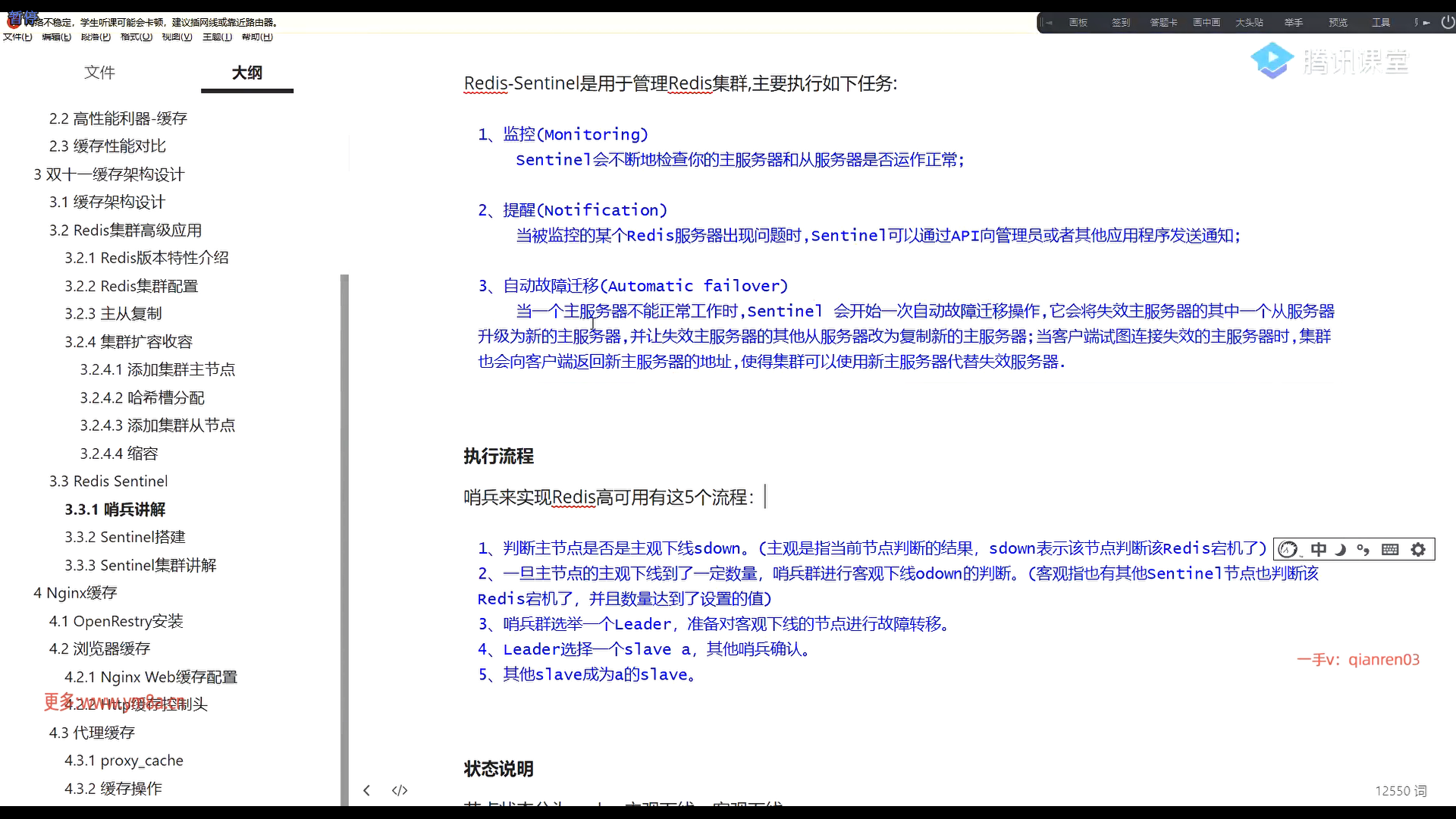Click the 画板 button in classroom toolbar
This screenshot has width=1456, height=819.
pos(1078,23)
